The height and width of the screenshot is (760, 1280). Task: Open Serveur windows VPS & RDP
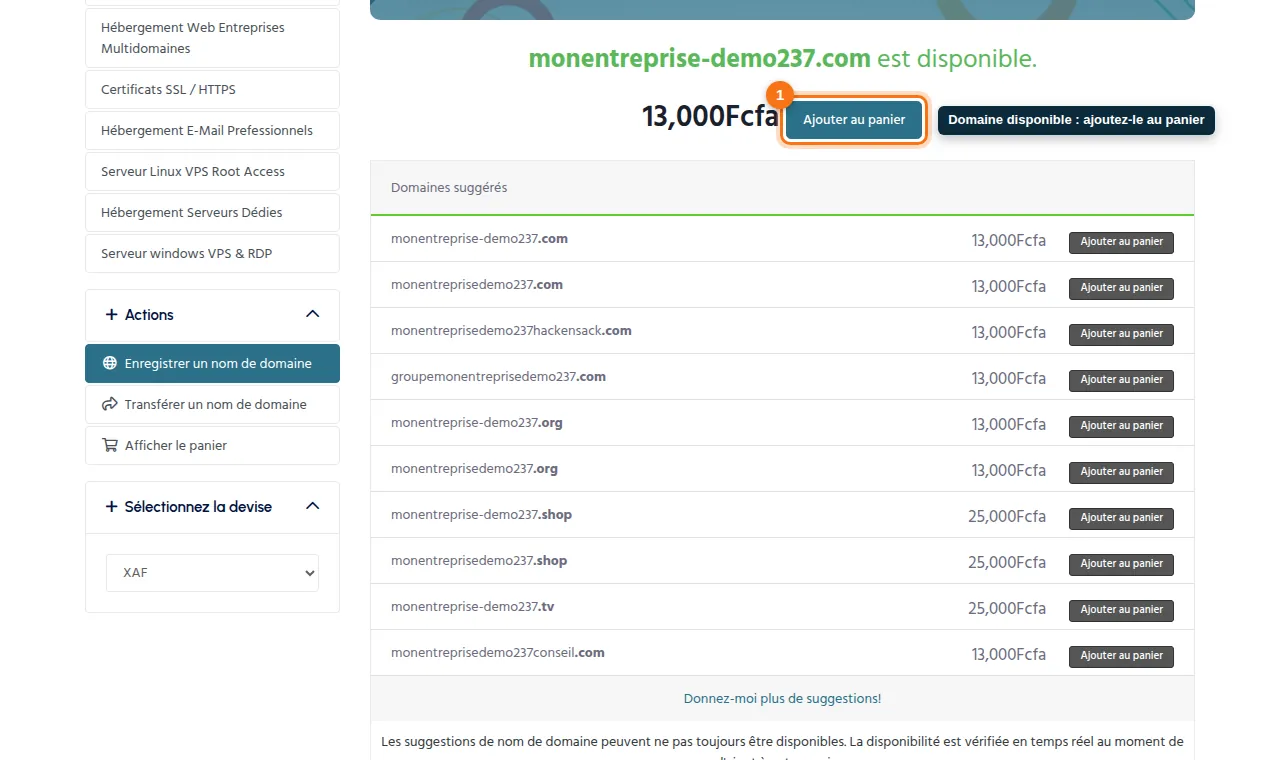click(212, 254)
